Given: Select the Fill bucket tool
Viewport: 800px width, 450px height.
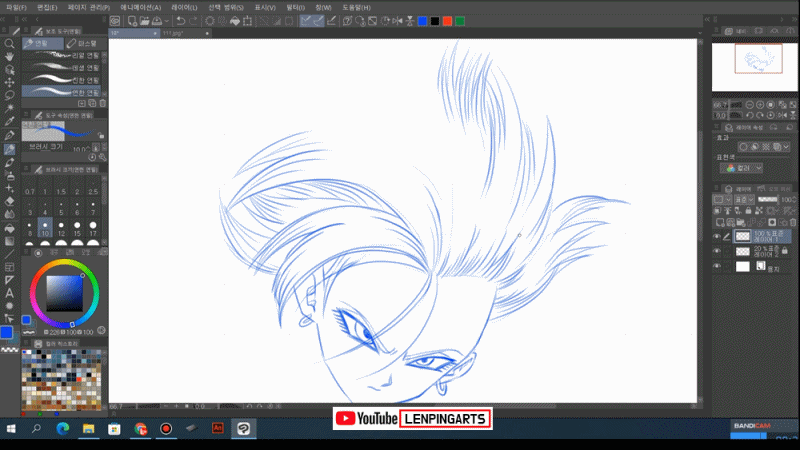Looking at the screenshot, I should click(9, 228).
